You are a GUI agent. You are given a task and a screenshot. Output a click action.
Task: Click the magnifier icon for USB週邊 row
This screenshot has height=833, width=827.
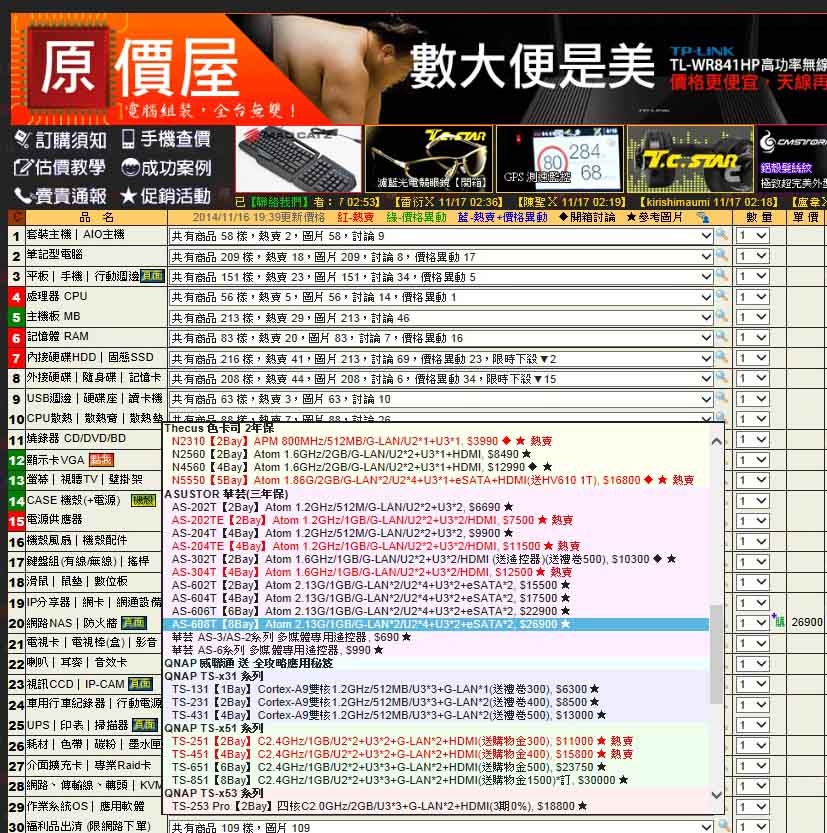721,398
